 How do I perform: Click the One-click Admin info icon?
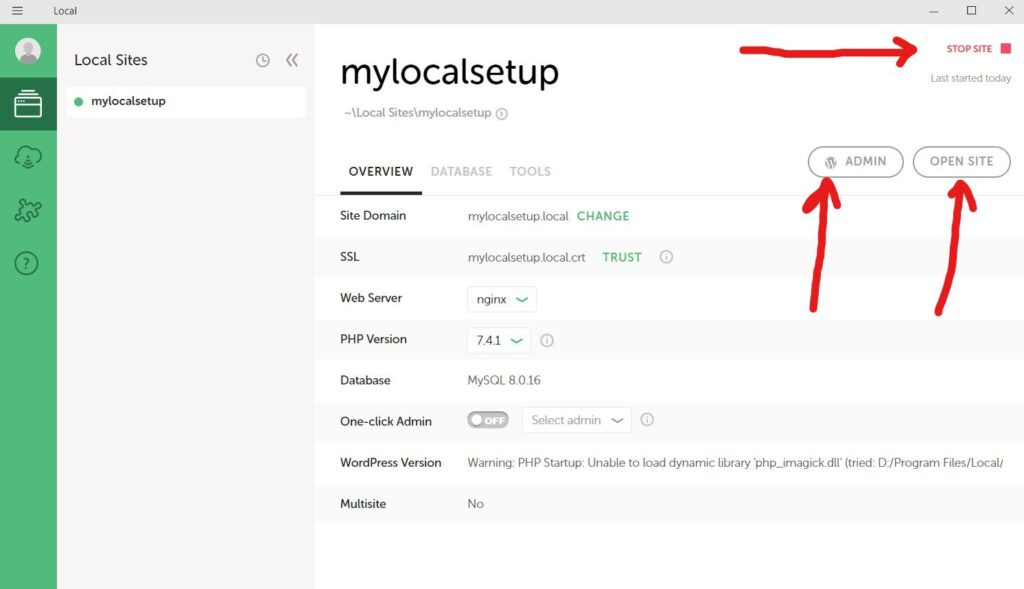click(647, 420)
